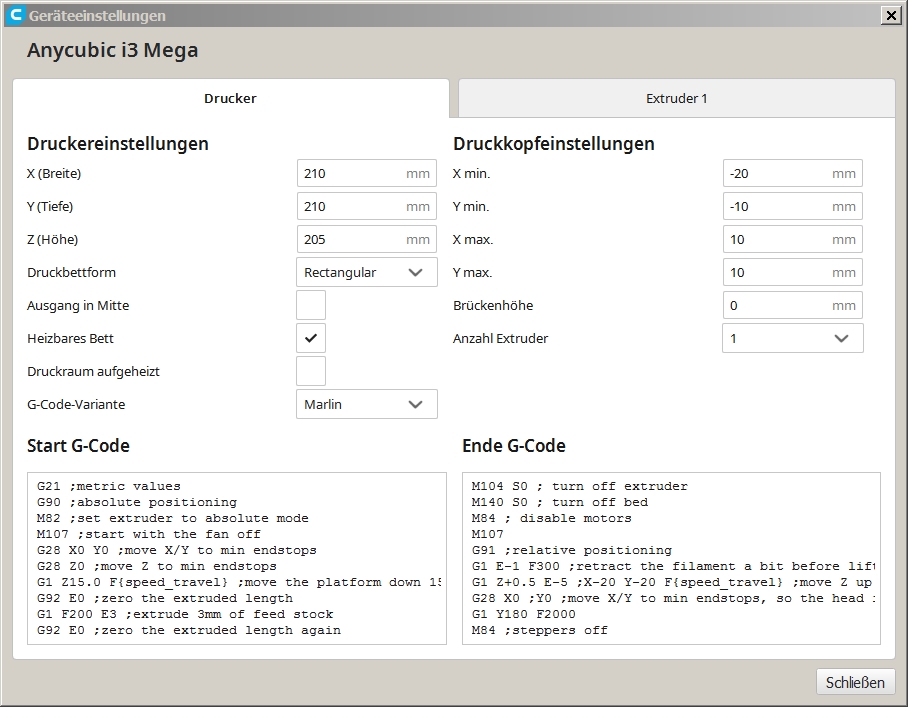Focus the Y (Tiefe) value field
This screenshot has height=707, width=908.
click(x=350, y=206)
